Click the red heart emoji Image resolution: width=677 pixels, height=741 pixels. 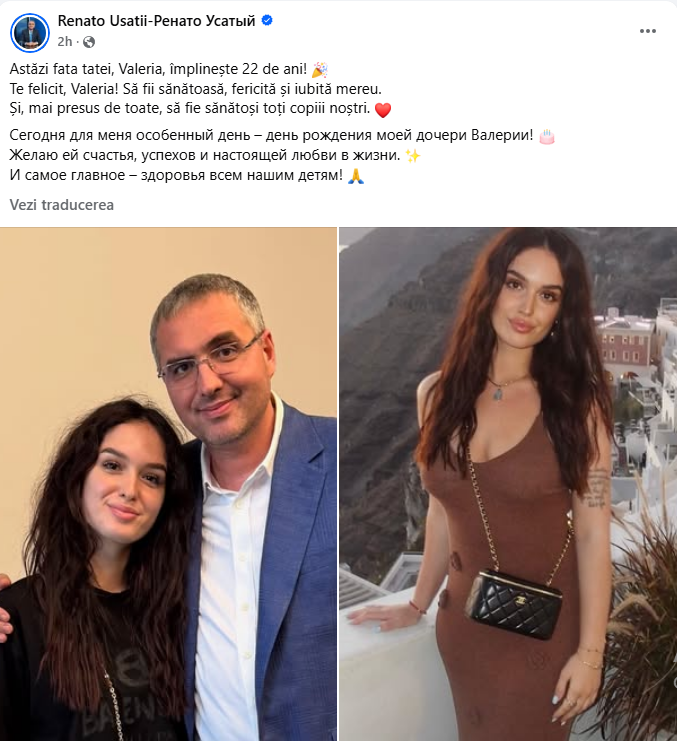click(x=383, y=110)
